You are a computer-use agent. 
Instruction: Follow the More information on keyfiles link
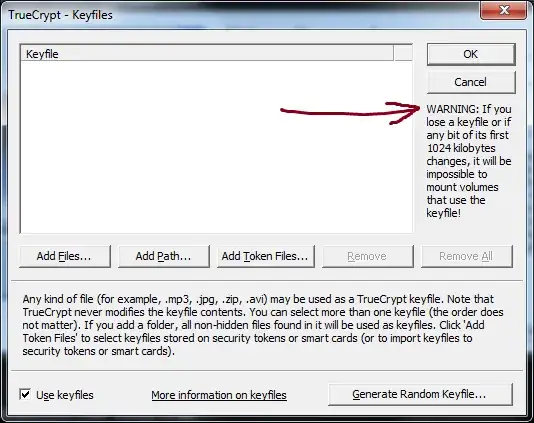tap(219, 395)
